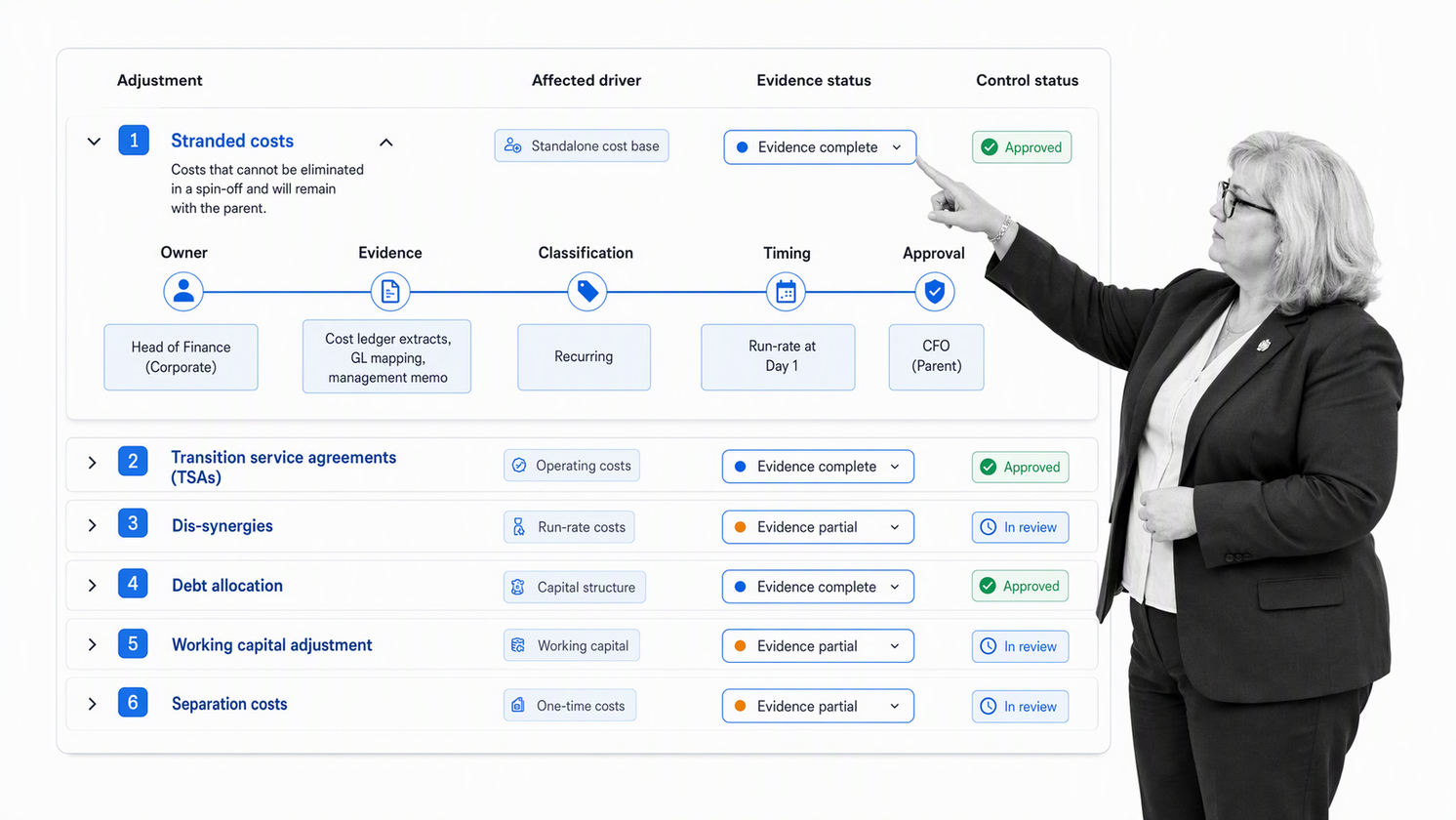Screen dimensions: 1456x820
Task: Click green check icon in Stranded costs Approved badge
Action: pyautogui.click(x=990, y=147)
